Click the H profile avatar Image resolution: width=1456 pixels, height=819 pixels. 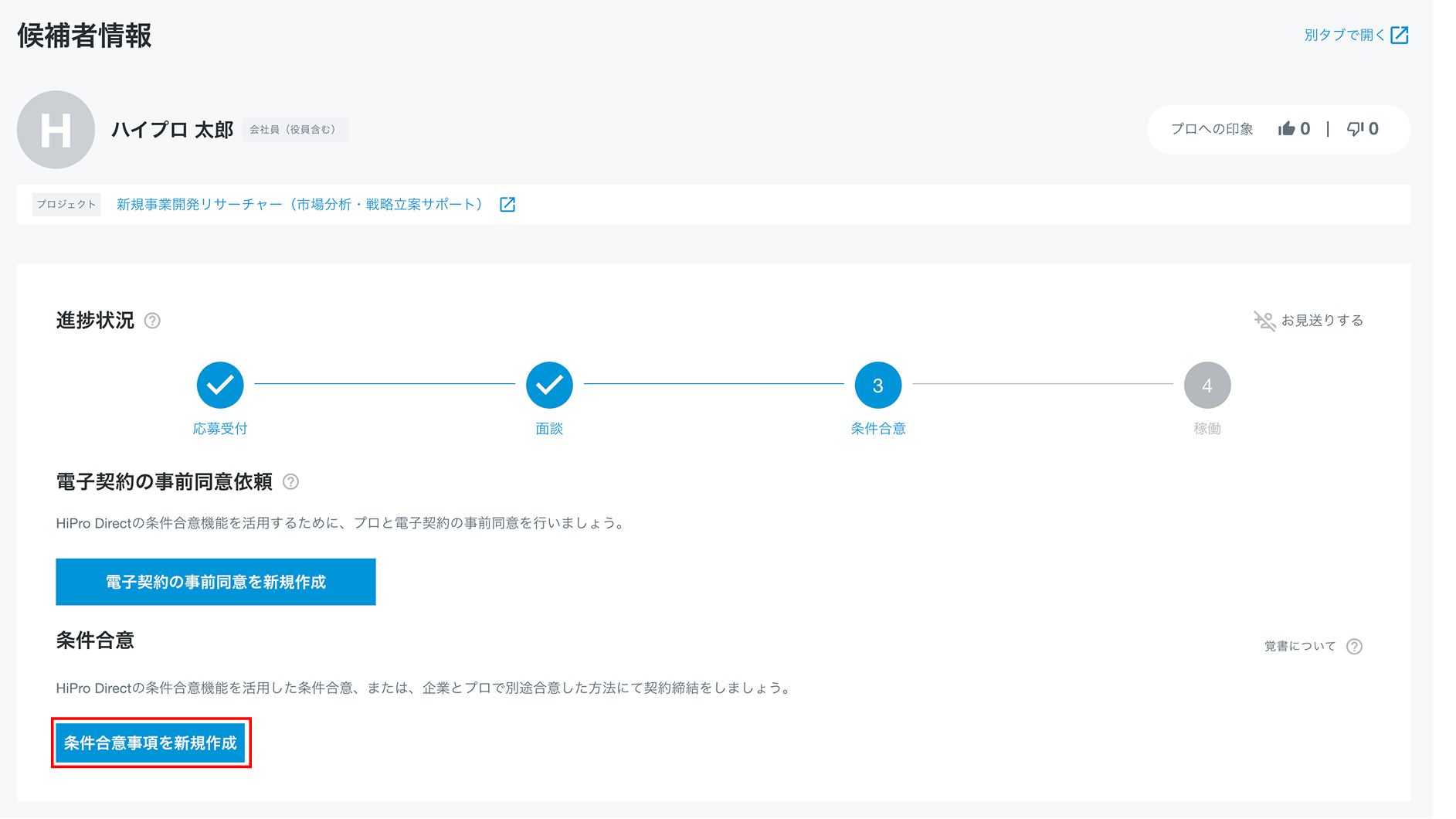pyautogui.click(x=56, y=130)
